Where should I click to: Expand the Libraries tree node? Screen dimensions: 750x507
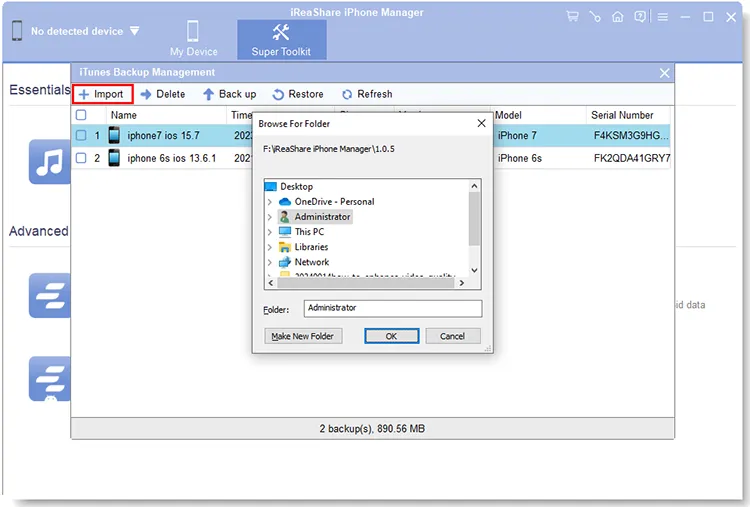point(270,247)
